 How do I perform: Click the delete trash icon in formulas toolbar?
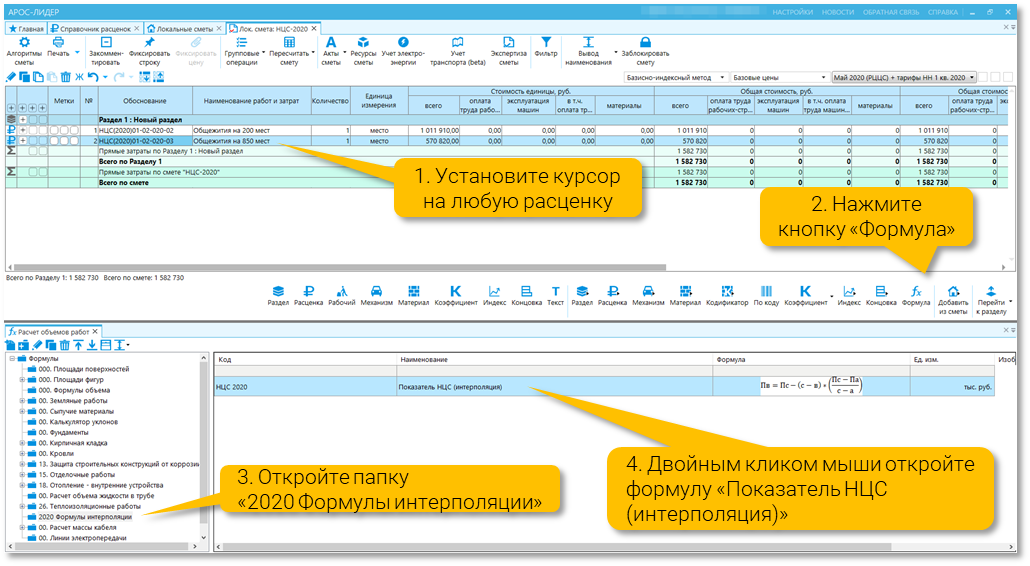64,345
